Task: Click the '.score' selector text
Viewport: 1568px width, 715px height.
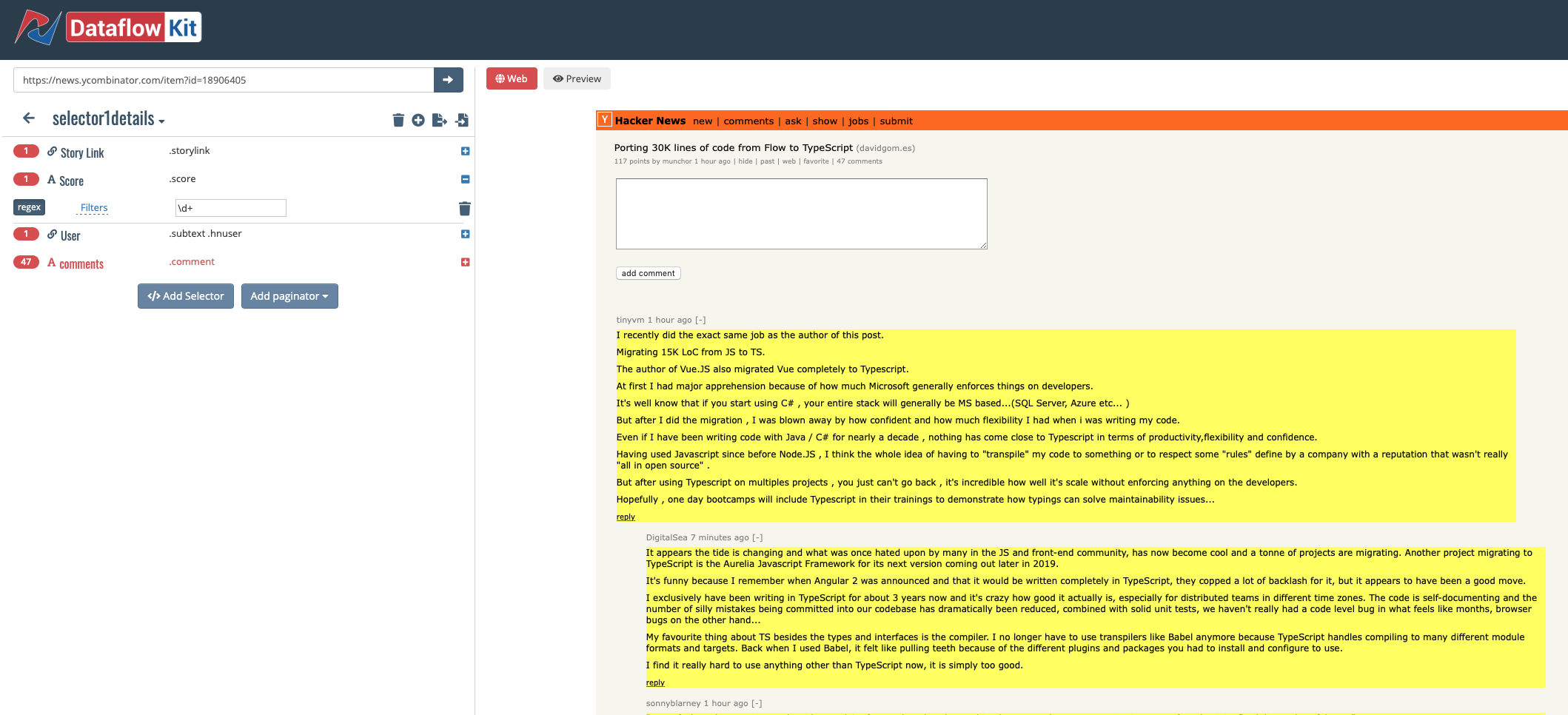Action: (x=182, y=179)
